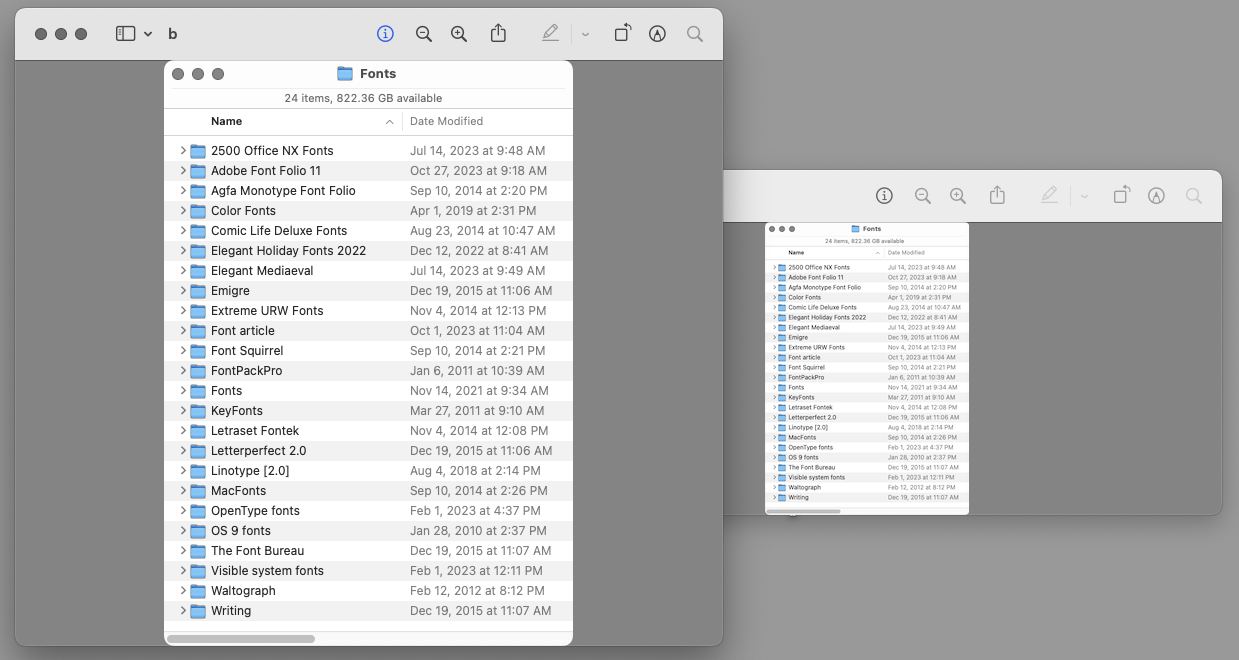Screen dimensions: 1239x660
Task: Toggle the blue Inspector info button in window b
Action: coord(385,34)
